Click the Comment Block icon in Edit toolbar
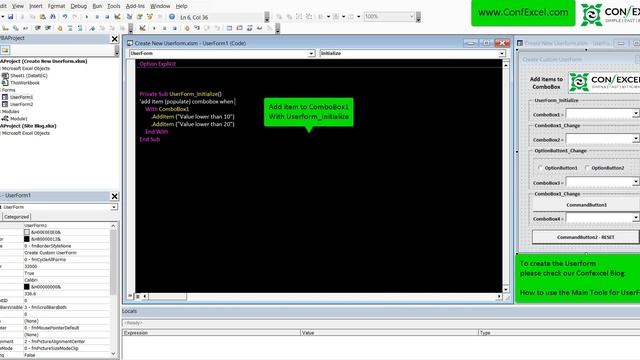Screen dimensions: 640x360 pos(70,28)
